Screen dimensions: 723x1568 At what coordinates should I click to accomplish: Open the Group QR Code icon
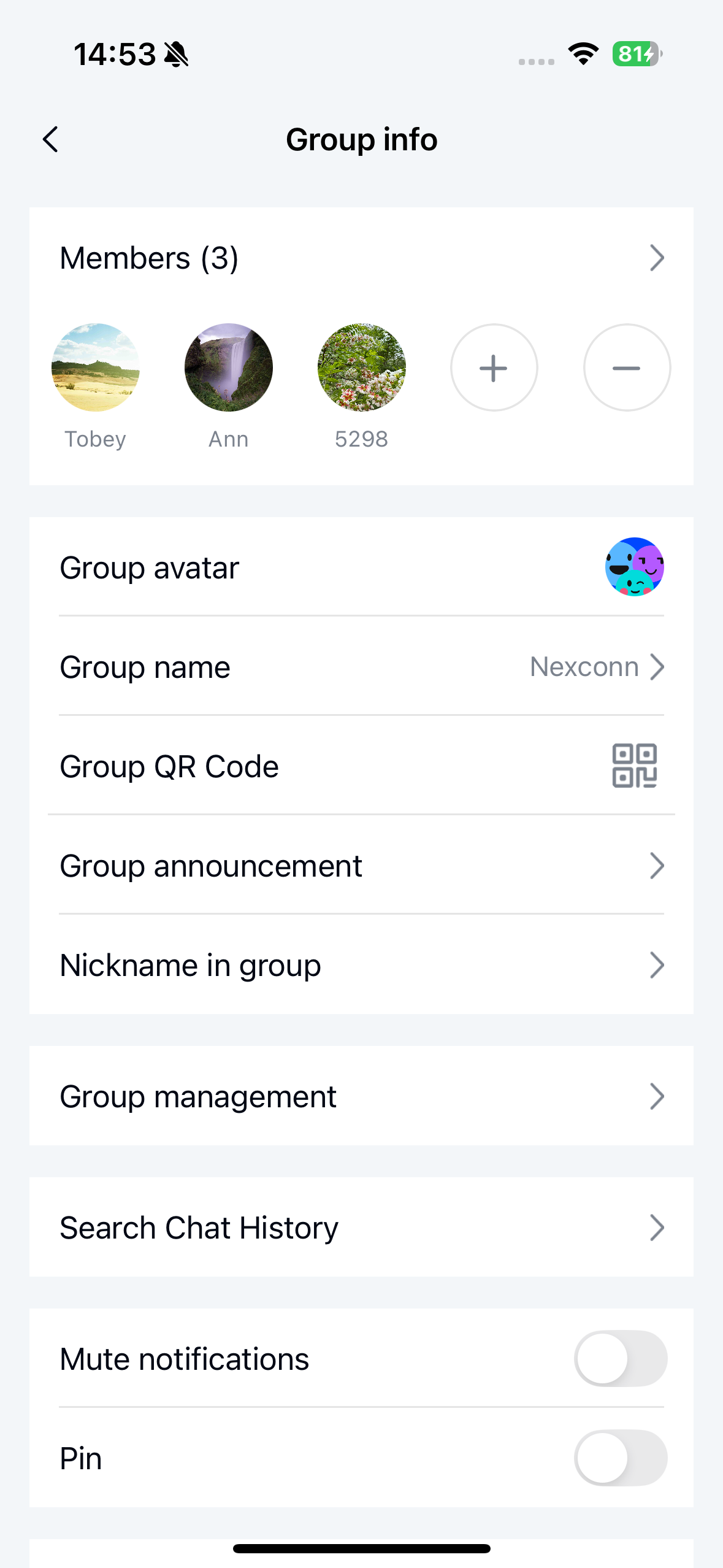tap(634, 766)
